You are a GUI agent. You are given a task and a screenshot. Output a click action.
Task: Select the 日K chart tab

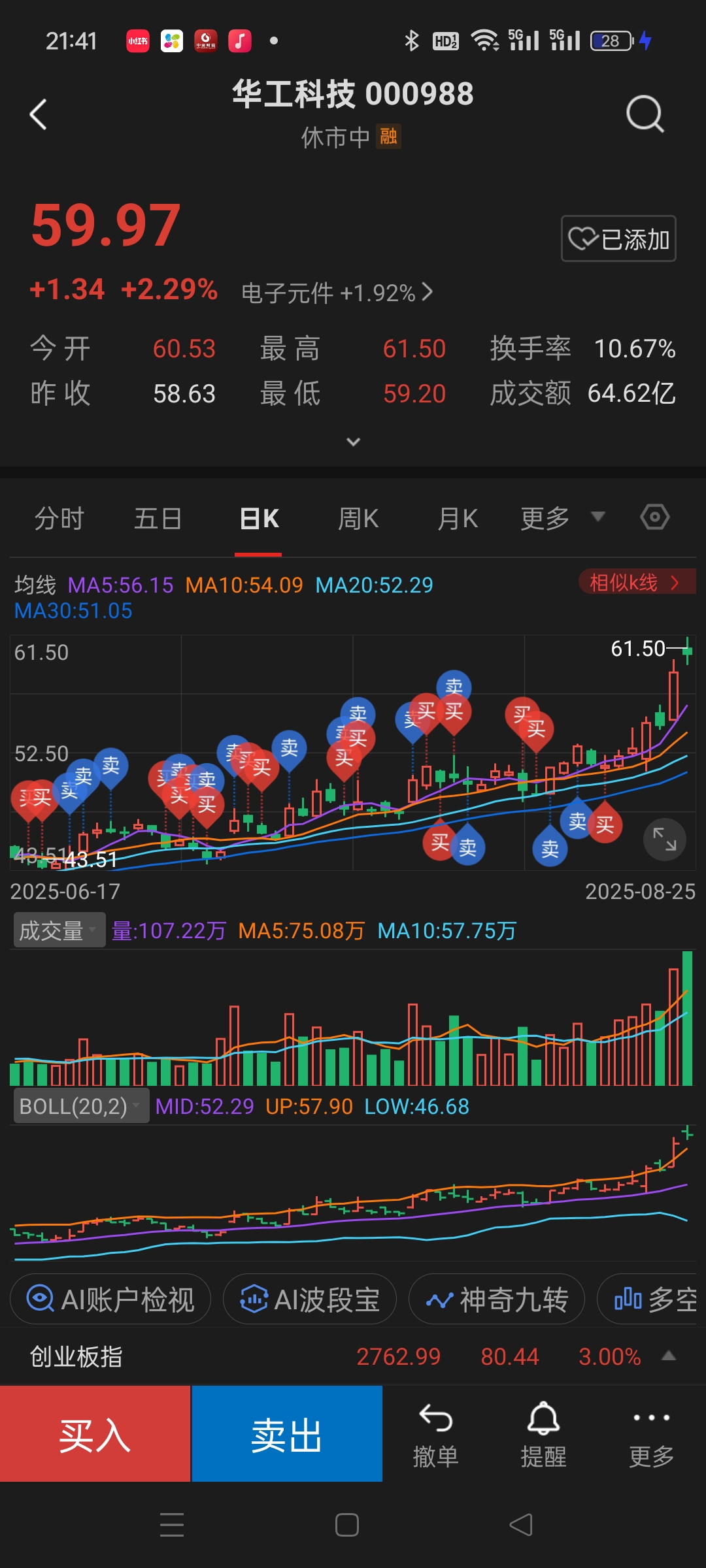click(259, 519)
